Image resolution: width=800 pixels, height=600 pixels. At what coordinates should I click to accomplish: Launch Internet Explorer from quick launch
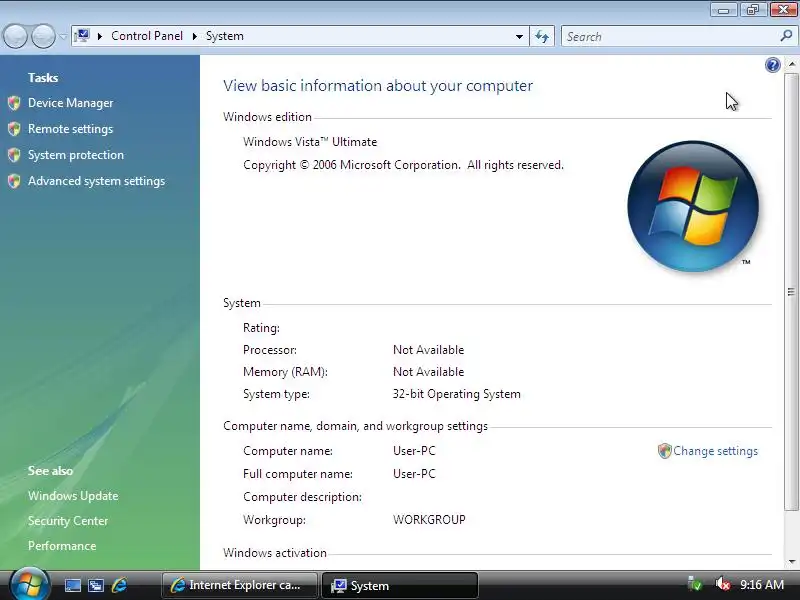tap(119, 585)
